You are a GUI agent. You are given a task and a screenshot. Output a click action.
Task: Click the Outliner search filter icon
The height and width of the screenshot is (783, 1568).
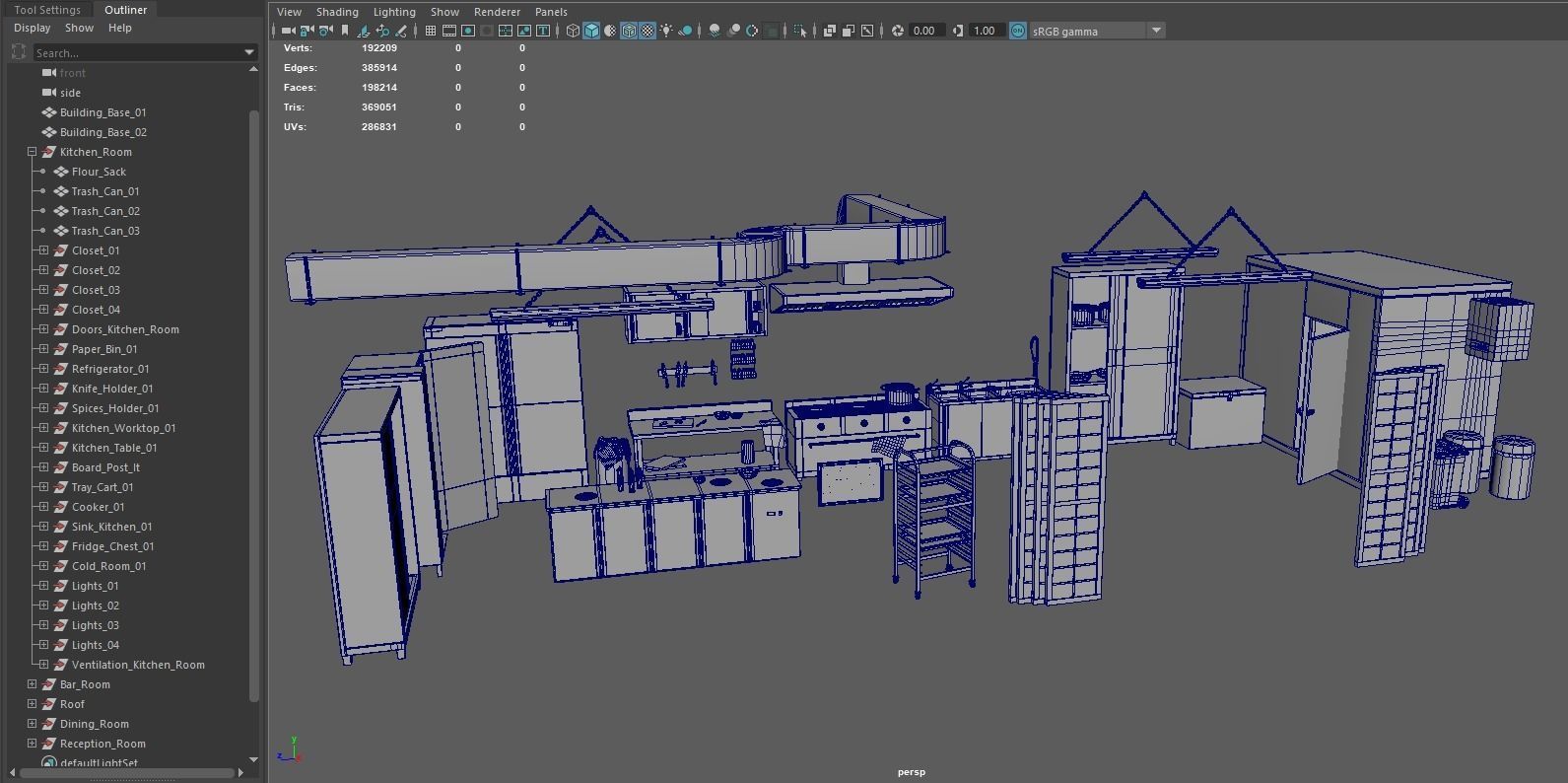[x=19, y=52]
